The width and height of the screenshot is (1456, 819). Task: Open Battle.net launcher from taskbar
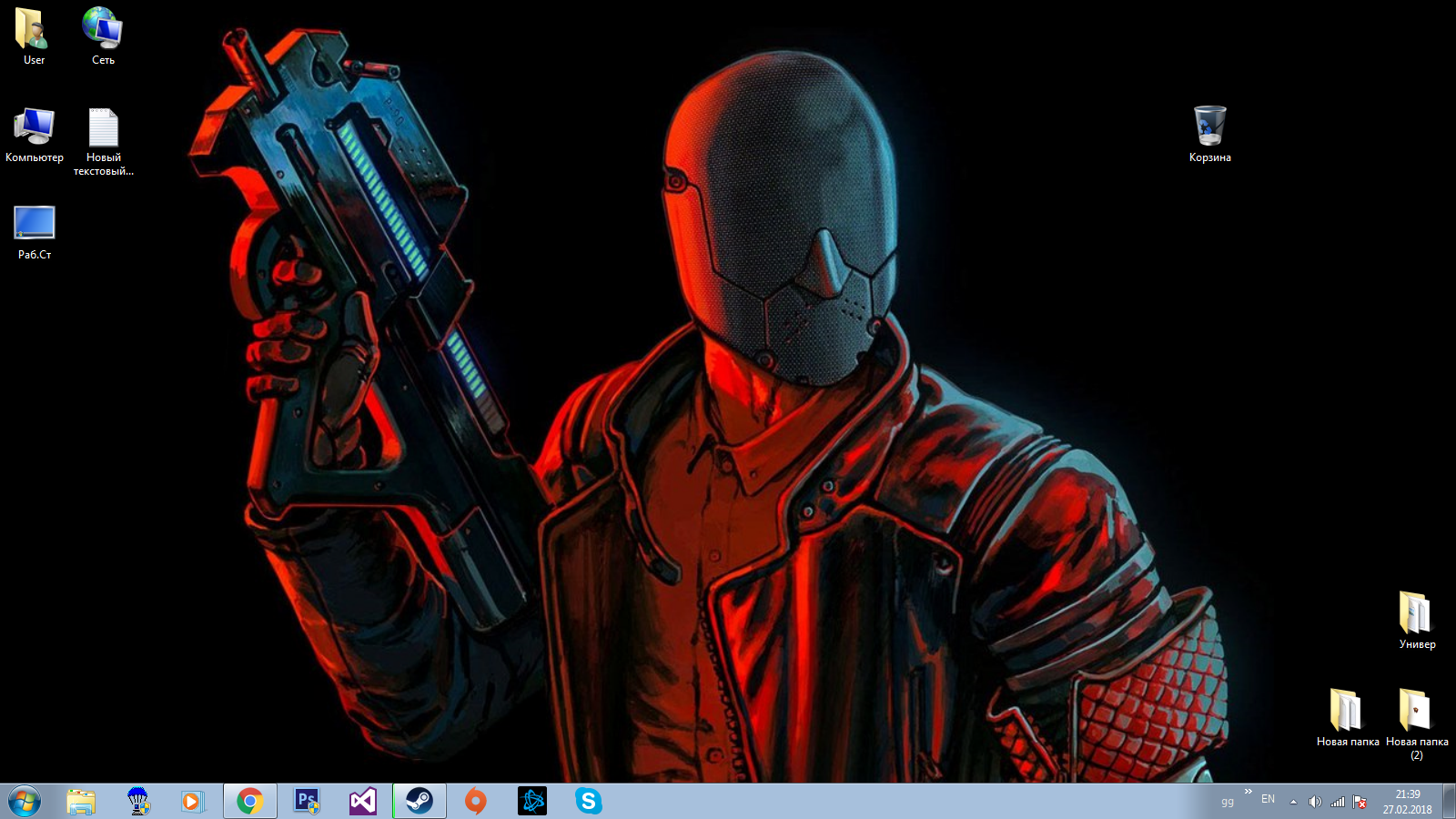[x=532, y=802]
